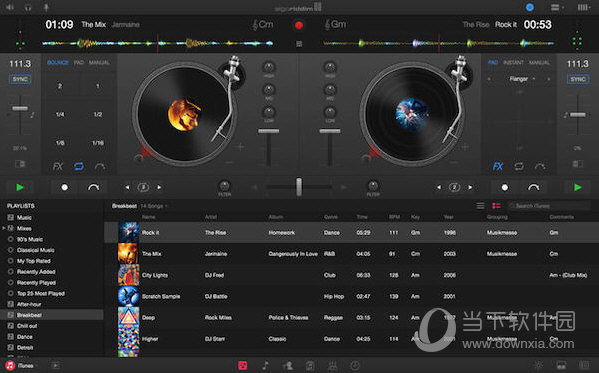Switch library to artwork list view
Image resolution: width=599 pixels, height=373 pixels.
[496, 206]
